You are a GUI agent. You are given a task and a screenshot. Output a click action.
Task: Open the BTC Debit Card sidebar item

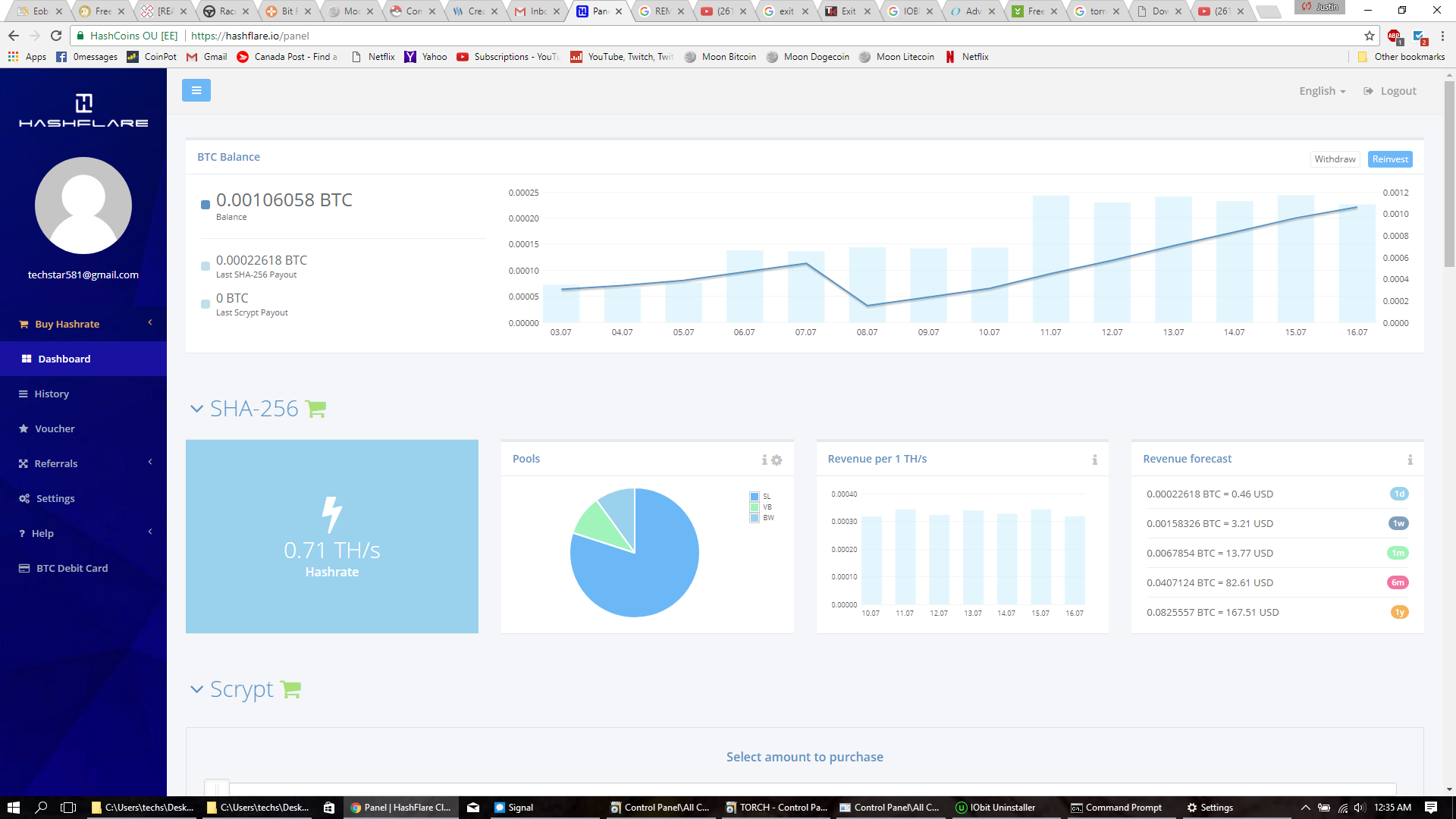83,568
